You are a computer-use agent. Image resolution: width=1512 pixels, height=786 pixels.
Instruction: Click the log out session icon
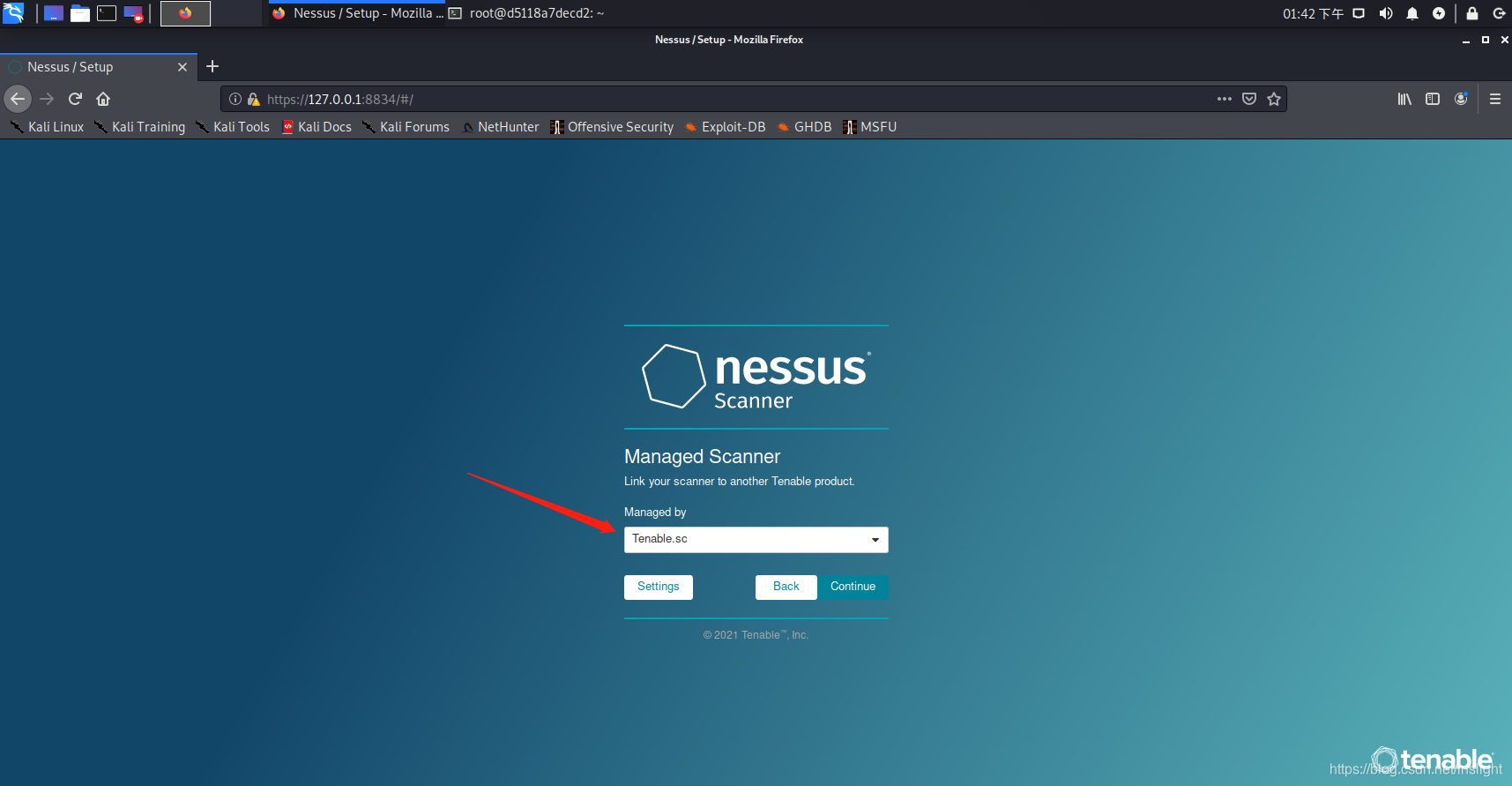coord(1499,13)
